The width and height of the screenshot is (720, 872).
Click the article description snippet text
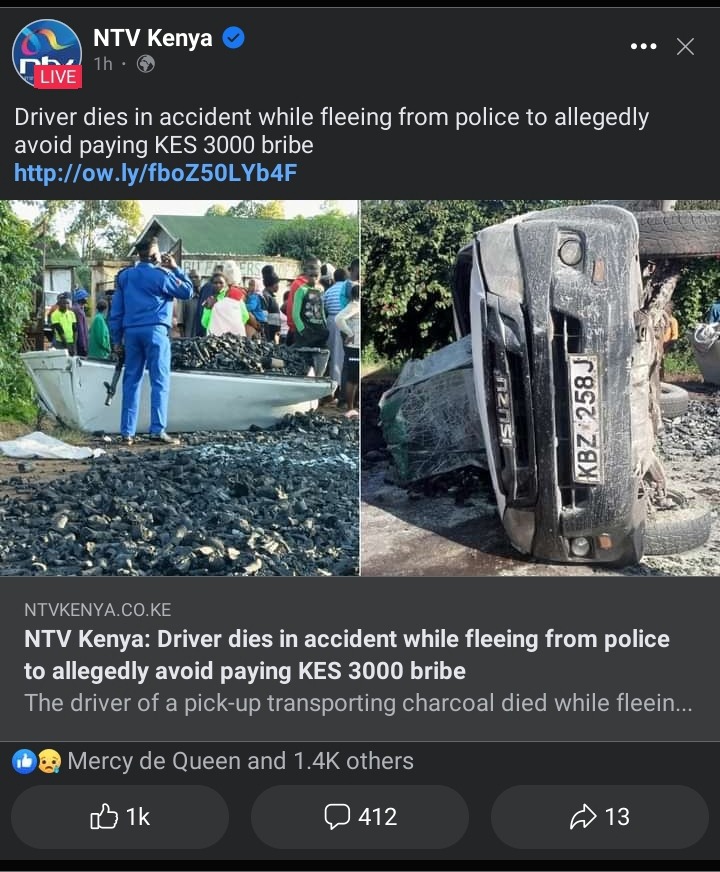358,703
